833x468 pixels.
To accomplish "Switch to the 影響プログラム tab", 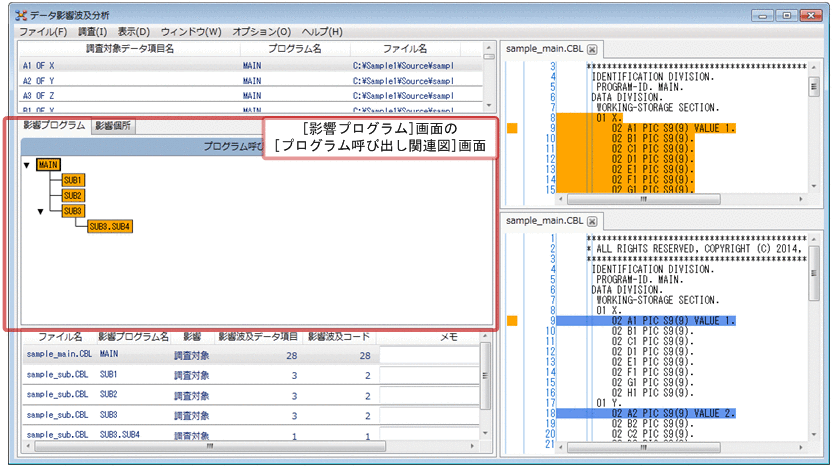I will pyautogui.click(x=54, y=125).
